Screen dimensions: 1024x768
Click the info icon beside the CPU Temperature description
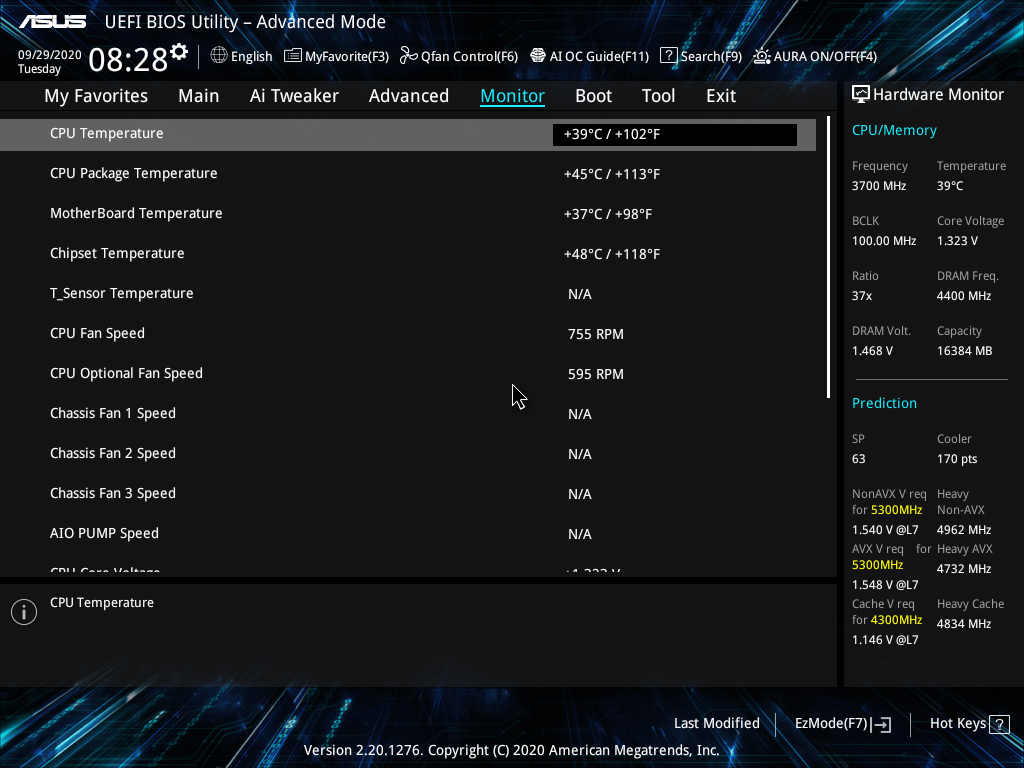coord(24,612)
